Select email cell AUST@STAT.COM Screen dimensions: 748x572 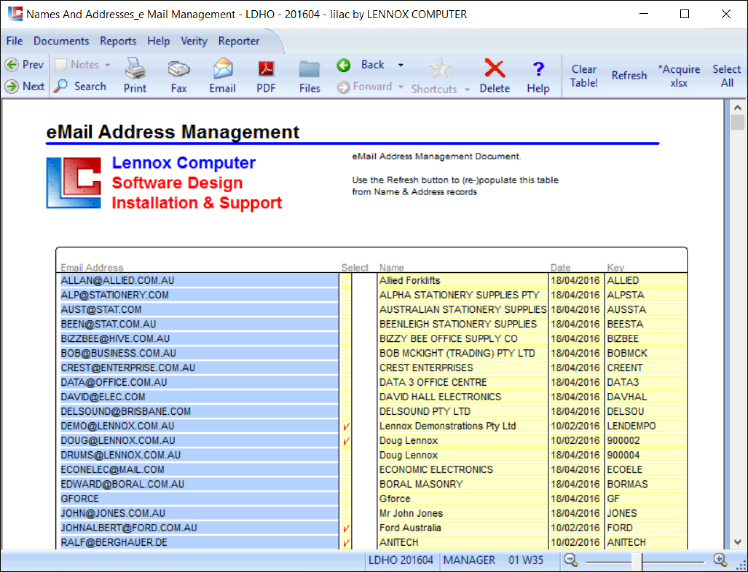[197, 310]
